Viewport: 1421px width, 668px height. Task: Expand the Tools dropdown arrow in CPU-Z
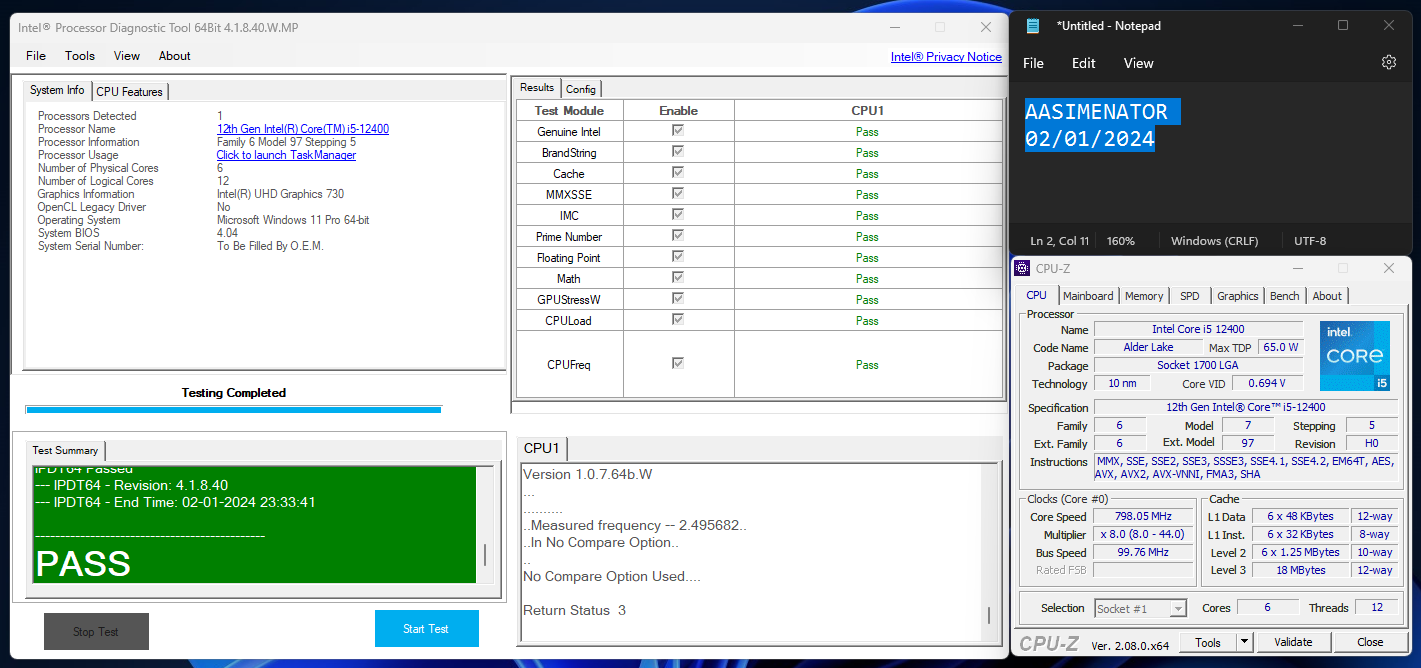1244,642
